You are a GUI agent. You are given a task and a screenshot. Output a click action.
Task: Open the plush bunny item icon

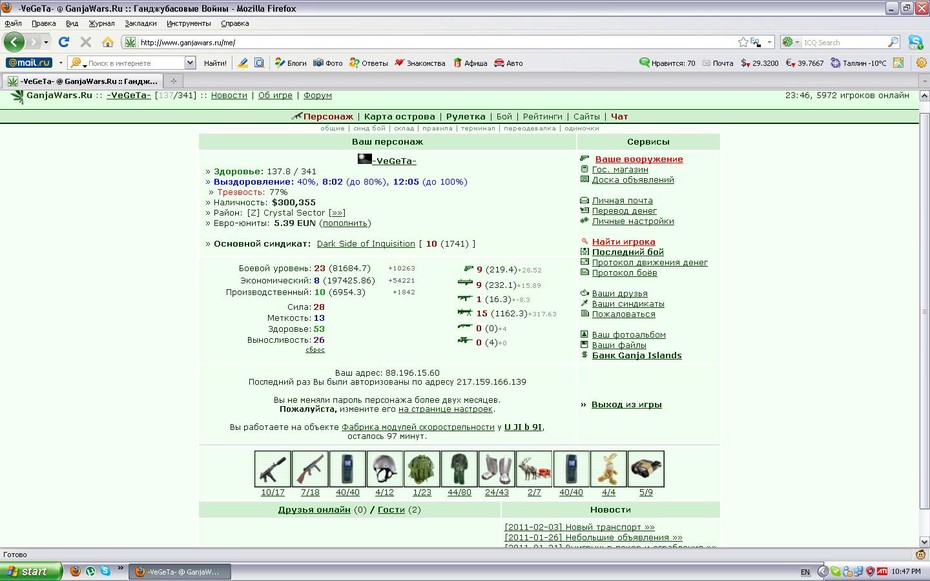(609, 469)
